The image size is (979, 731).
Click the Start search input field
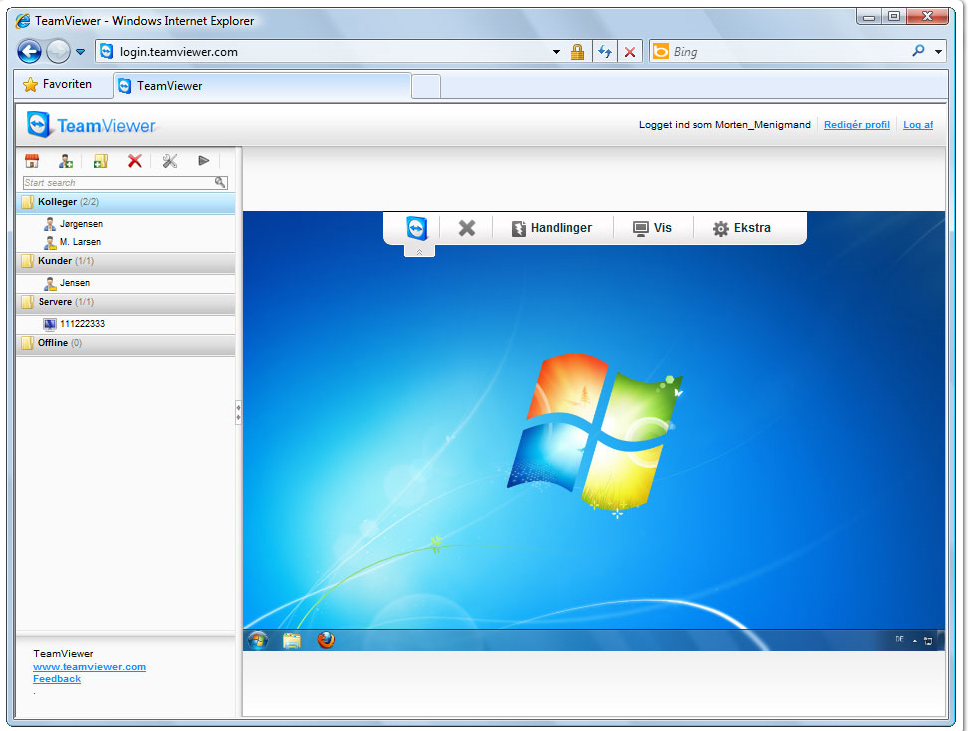tap(117, 183)
